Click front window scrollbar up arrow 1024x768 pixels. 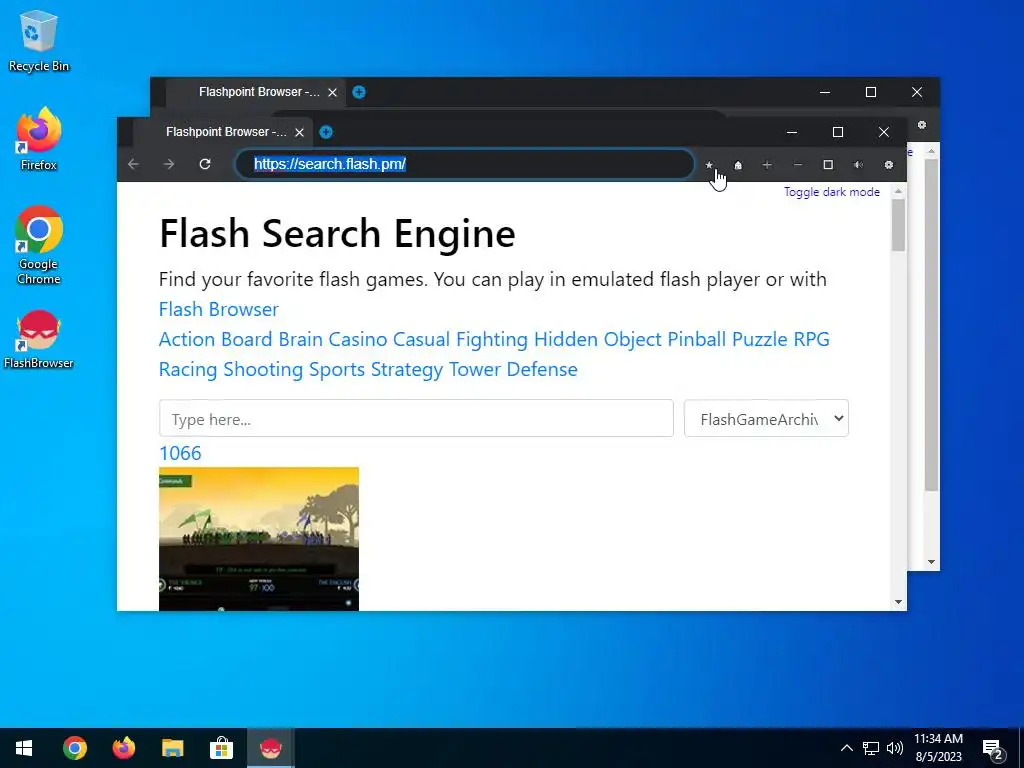pyautogui.click(x=899, y=191)
